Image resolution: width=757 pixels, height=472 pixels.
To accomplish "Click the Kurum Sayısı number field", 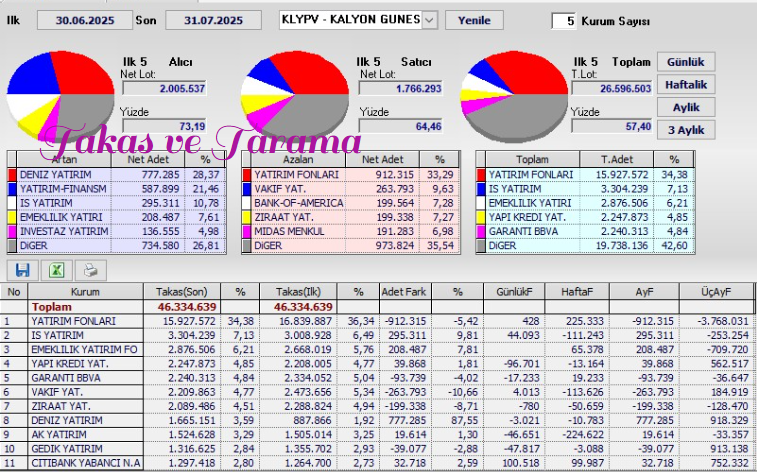I will [x=563, y=21].
